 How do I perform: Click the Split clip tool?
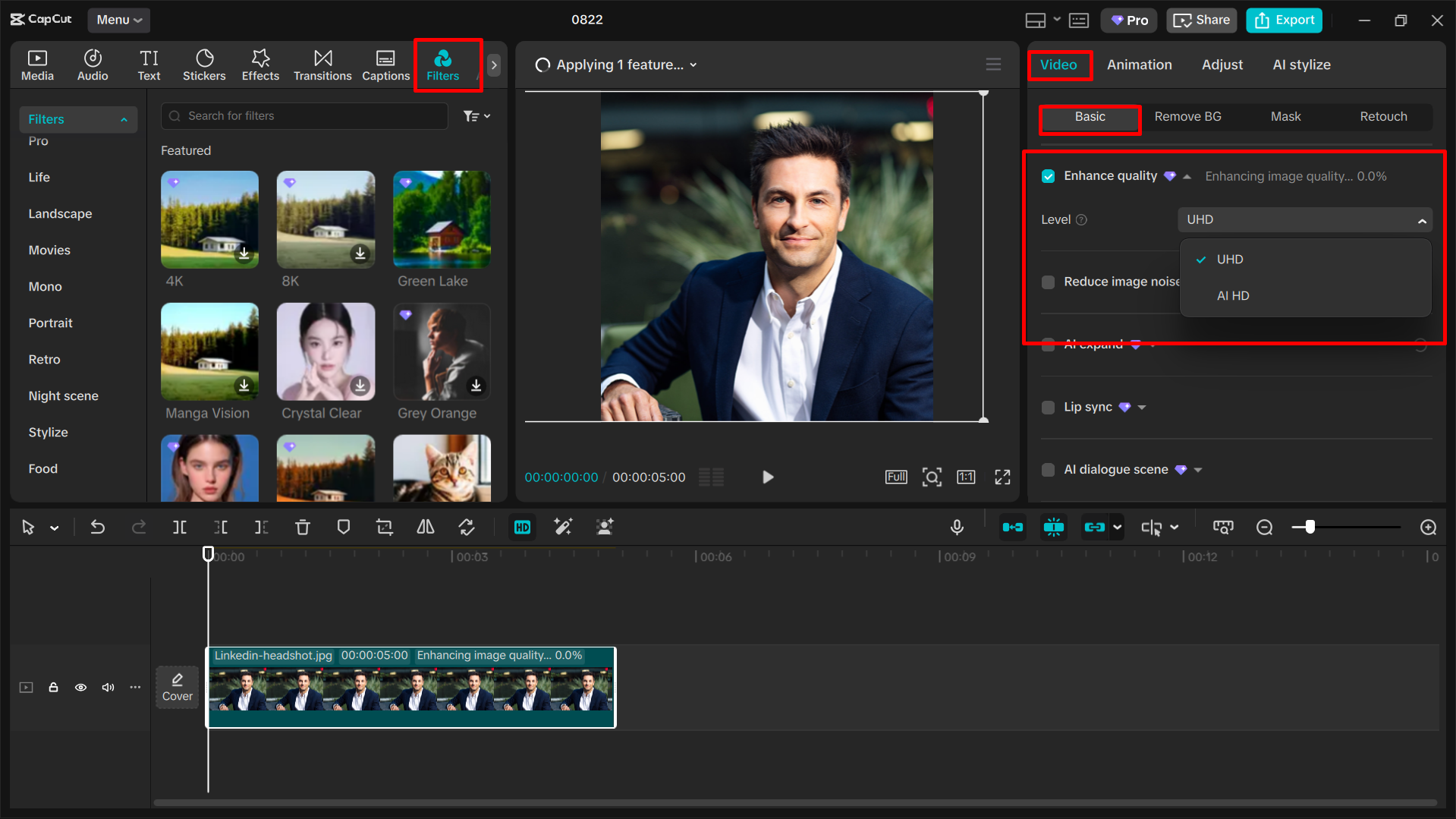coord(180,527)
